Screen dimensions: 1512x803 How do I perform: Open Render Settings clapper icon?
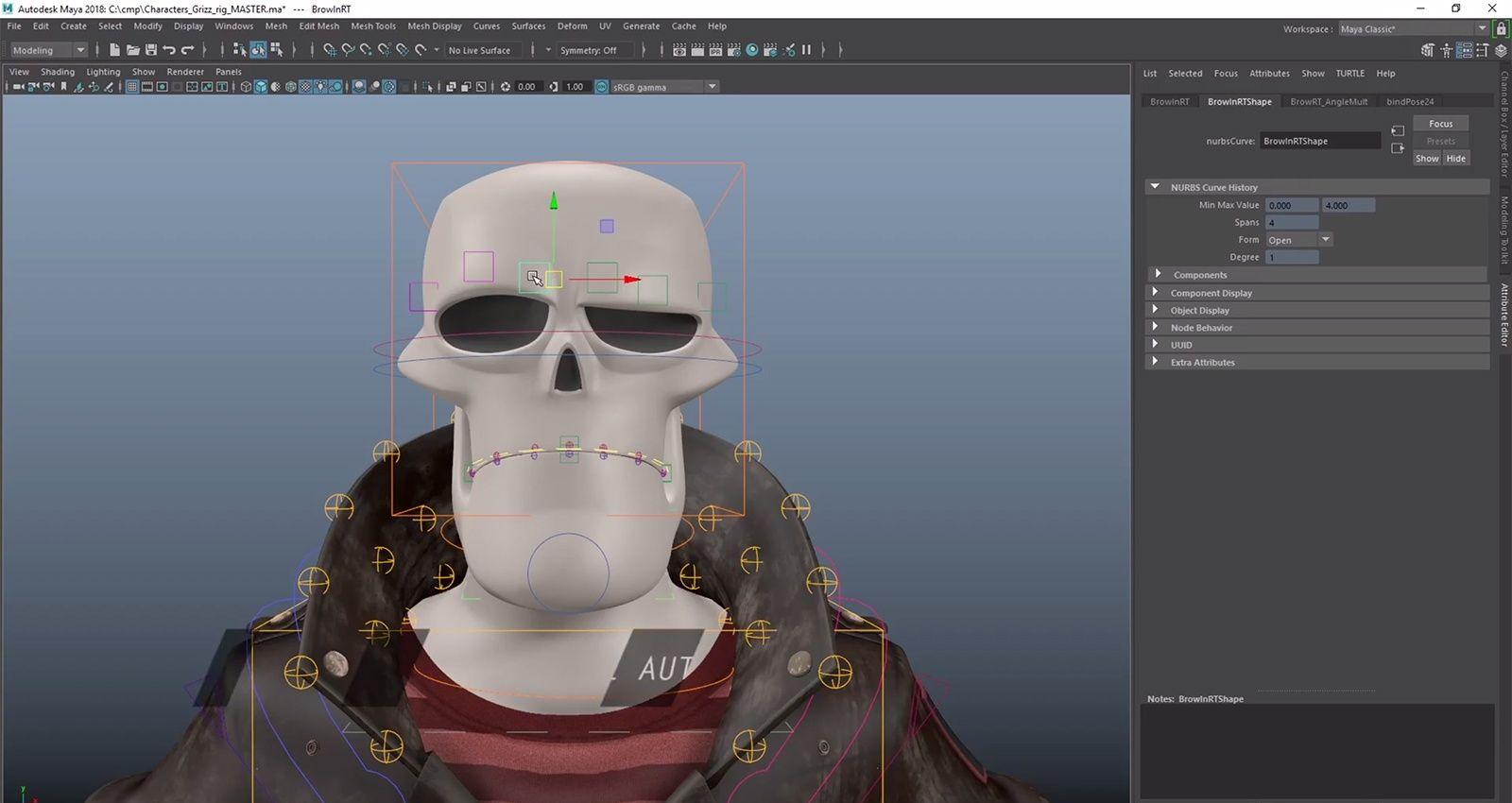click(x=733, y=50)
